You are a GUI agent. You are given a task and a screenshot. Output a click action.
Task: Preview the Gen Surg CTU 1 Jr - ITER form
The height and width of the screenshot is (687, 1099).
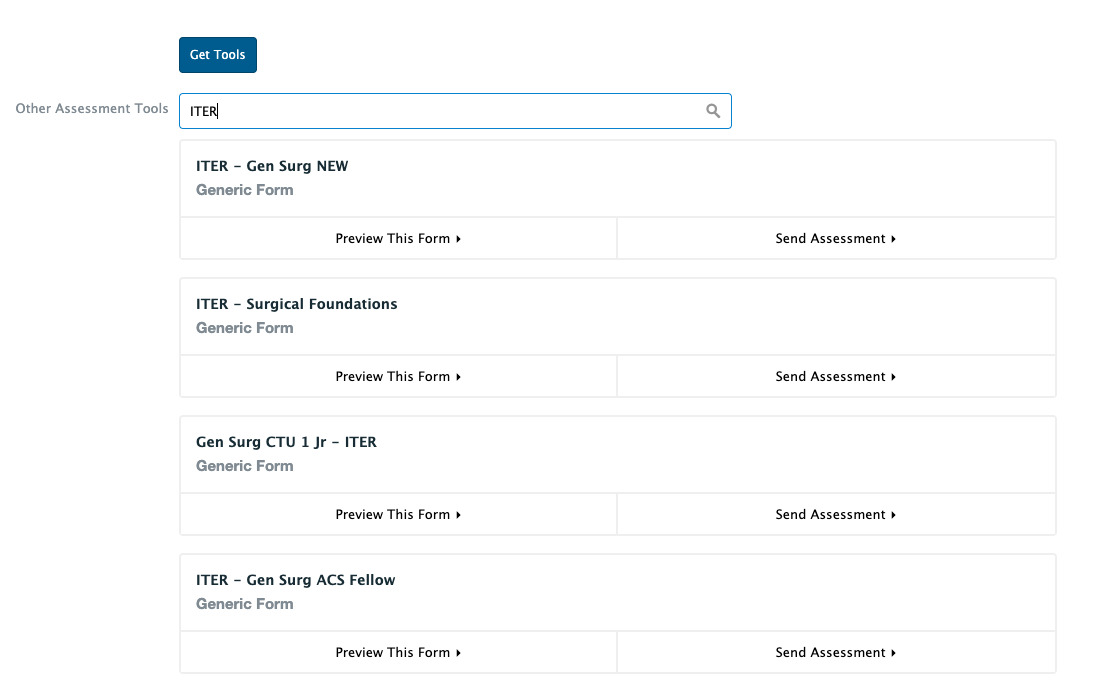pyautogui.click(x=398, y=515)
